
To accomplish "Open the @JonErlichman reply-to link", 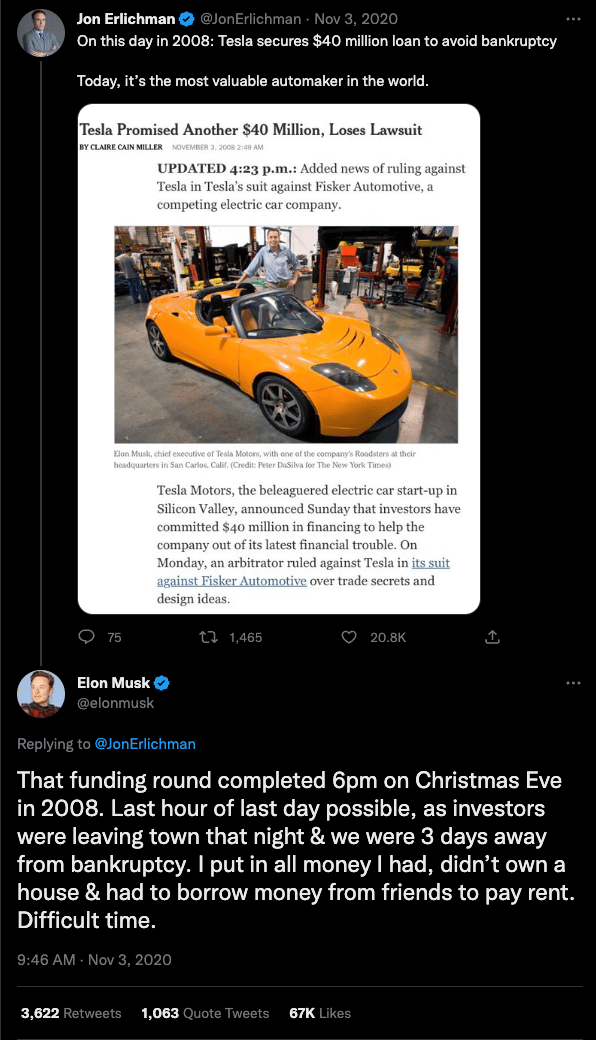I will (x=145, y=744).
